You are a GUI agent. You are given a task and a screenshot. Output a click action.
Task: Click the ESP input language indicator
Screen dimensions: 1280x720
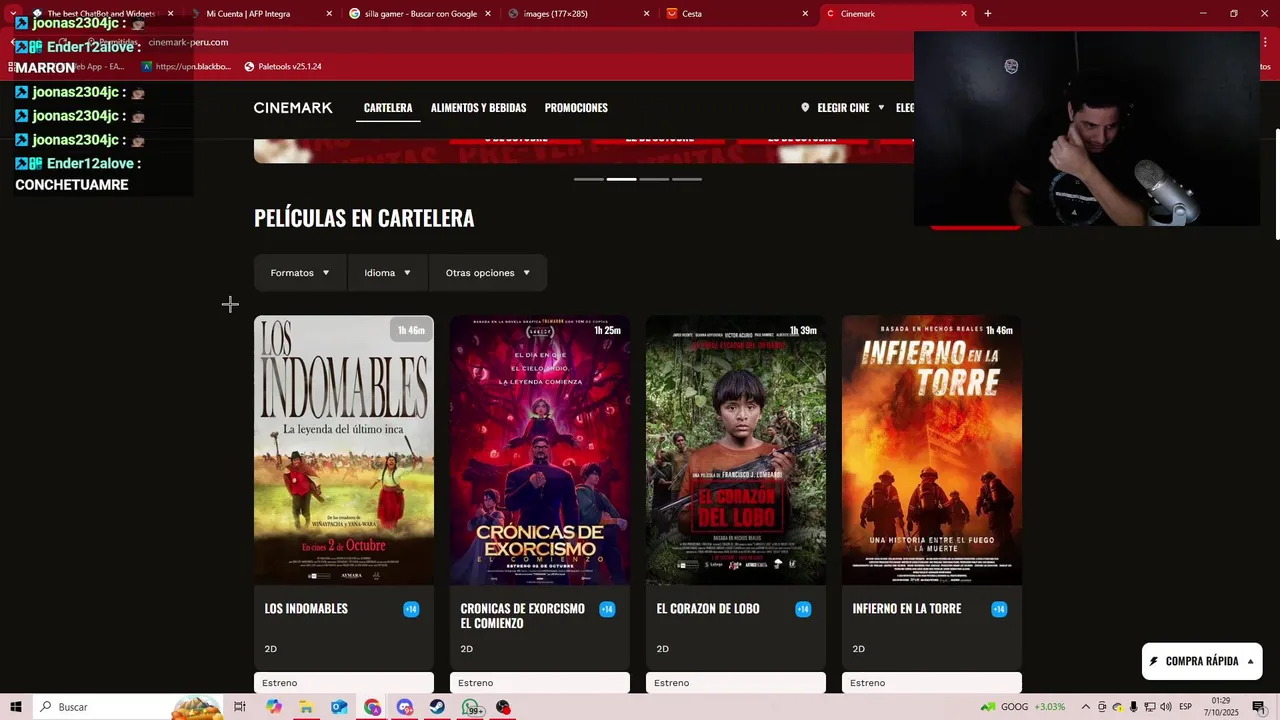(x=1186, y=707)
